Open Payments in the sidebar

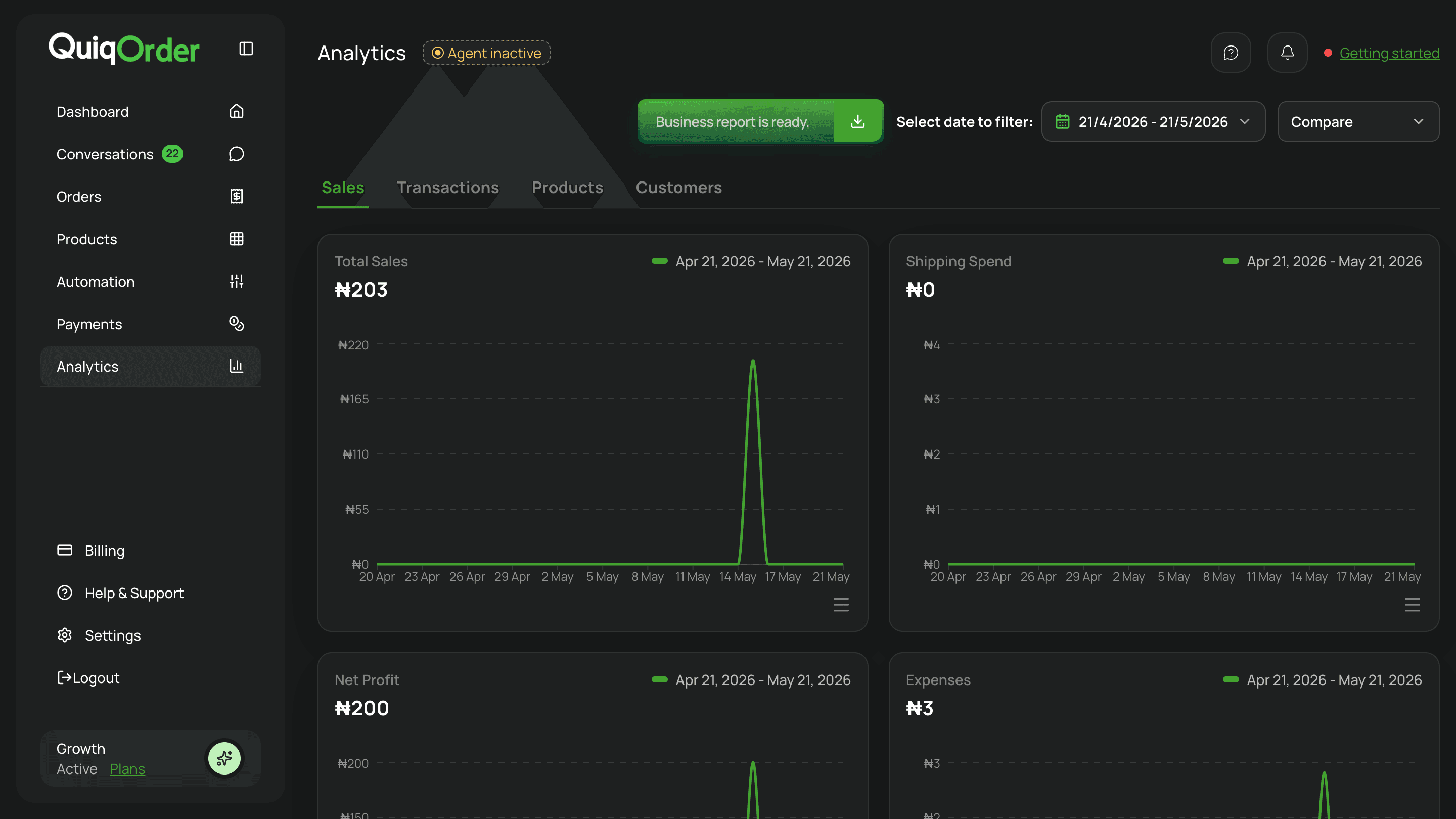coord(150,324)
